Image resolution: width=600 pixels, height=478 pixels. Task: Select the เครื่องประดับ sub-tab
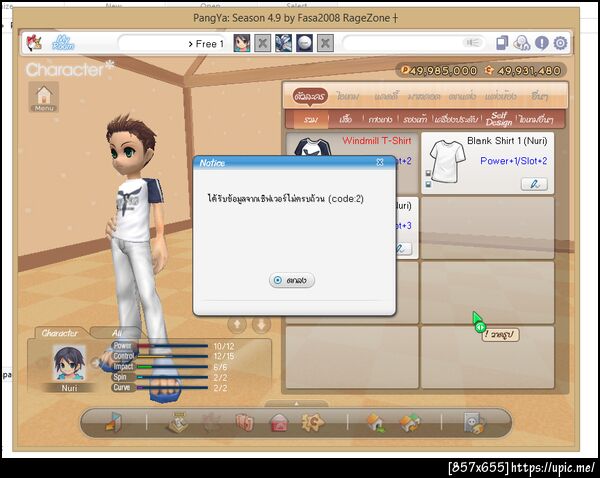[456, 119]
